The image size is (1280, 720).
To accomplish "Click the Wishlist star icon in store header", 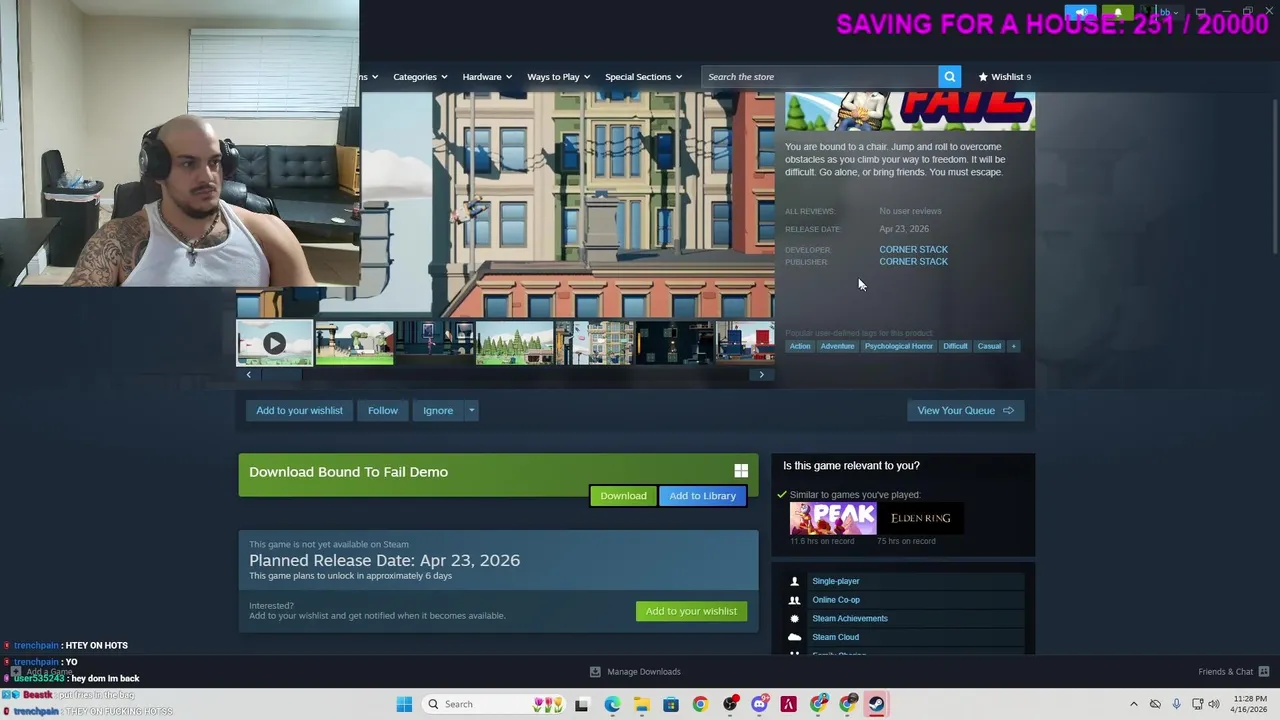I will (983, 77).
